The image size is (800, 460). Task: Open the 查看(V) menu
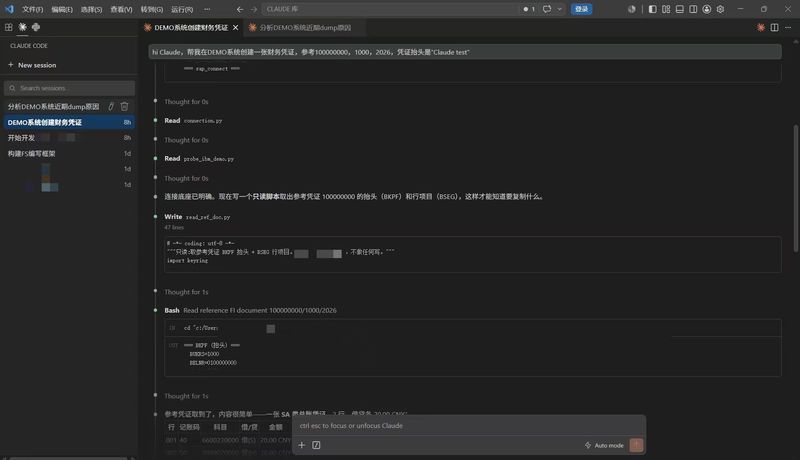(121, 9)
